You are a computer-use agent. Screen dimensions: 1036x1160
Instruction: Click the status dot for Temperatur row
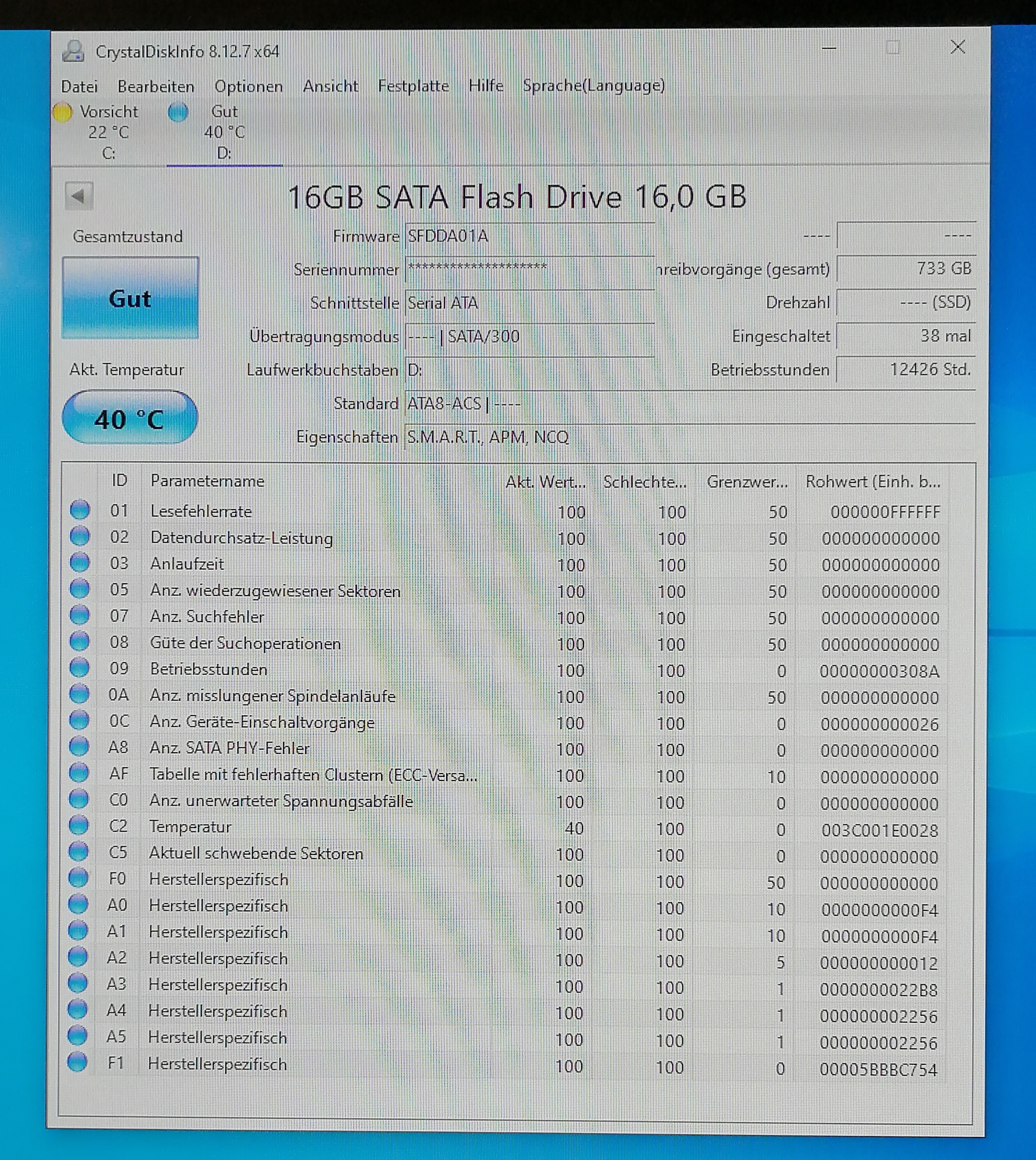point(78,825)
